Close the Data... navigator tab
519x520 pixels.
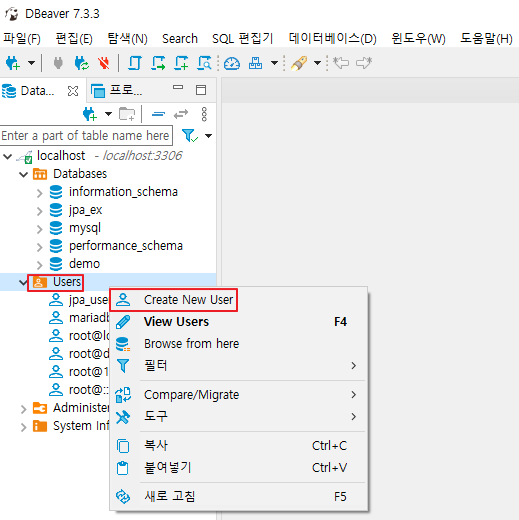[x=73, y=91]
